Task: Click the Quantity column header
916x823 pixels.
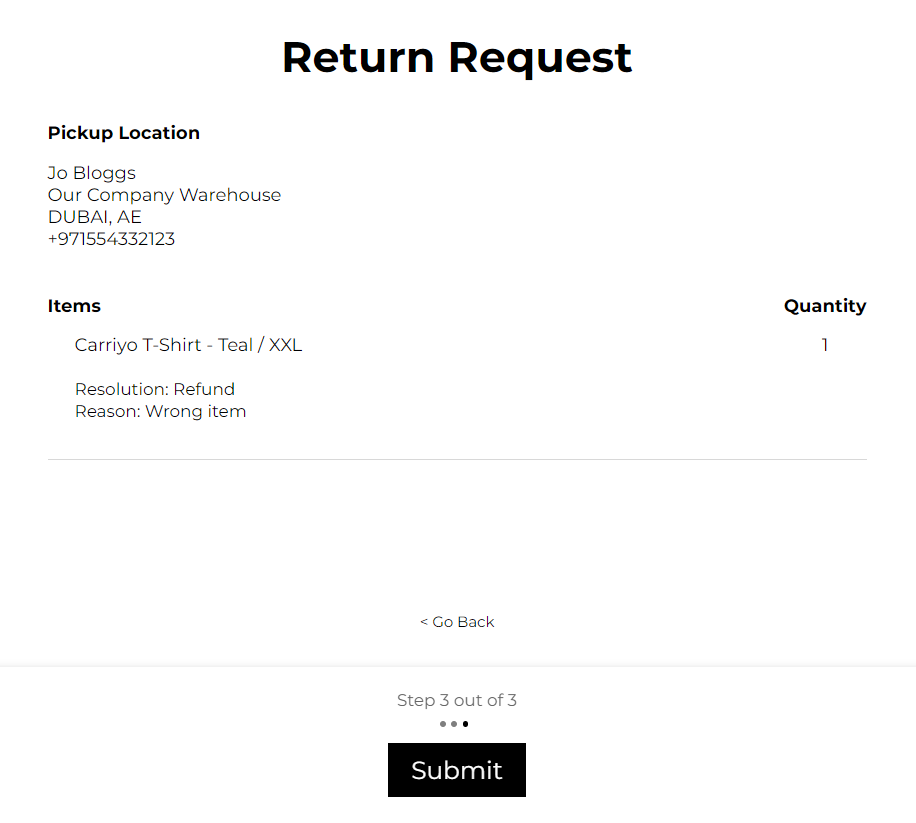Action: tap(825, 305)
